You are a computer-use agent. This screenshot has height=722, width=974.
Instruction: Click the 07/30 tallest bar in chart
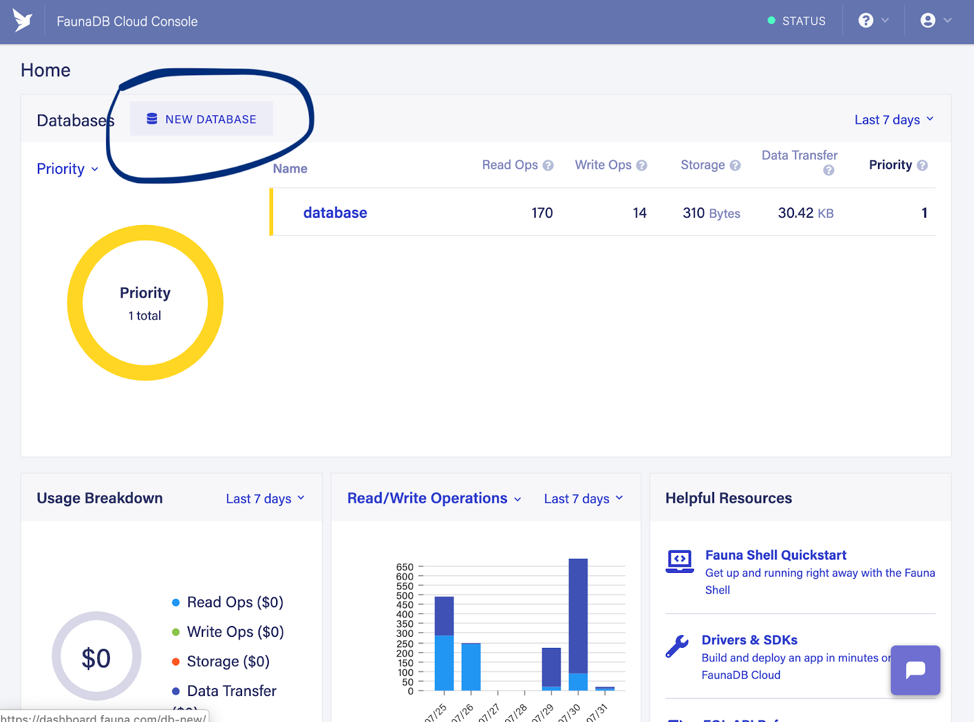click(x=578, y=624)
